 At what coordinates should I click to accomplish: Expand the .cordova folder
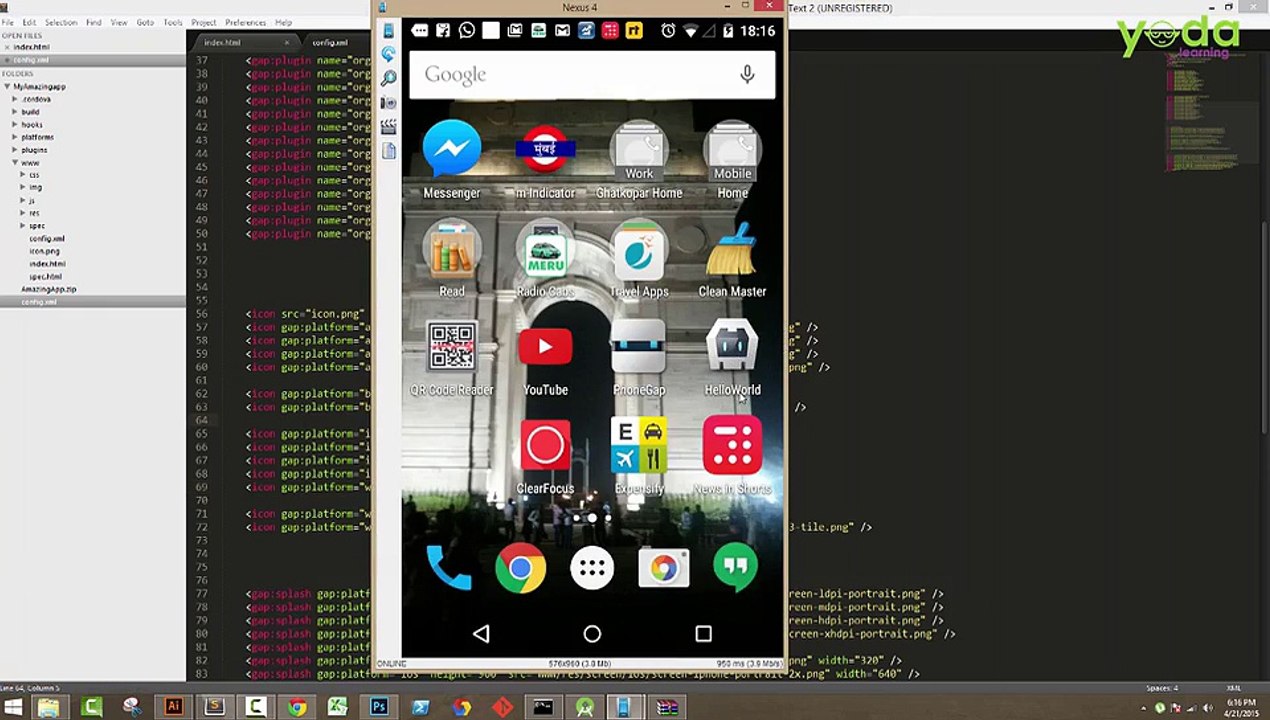click(15, 99)
